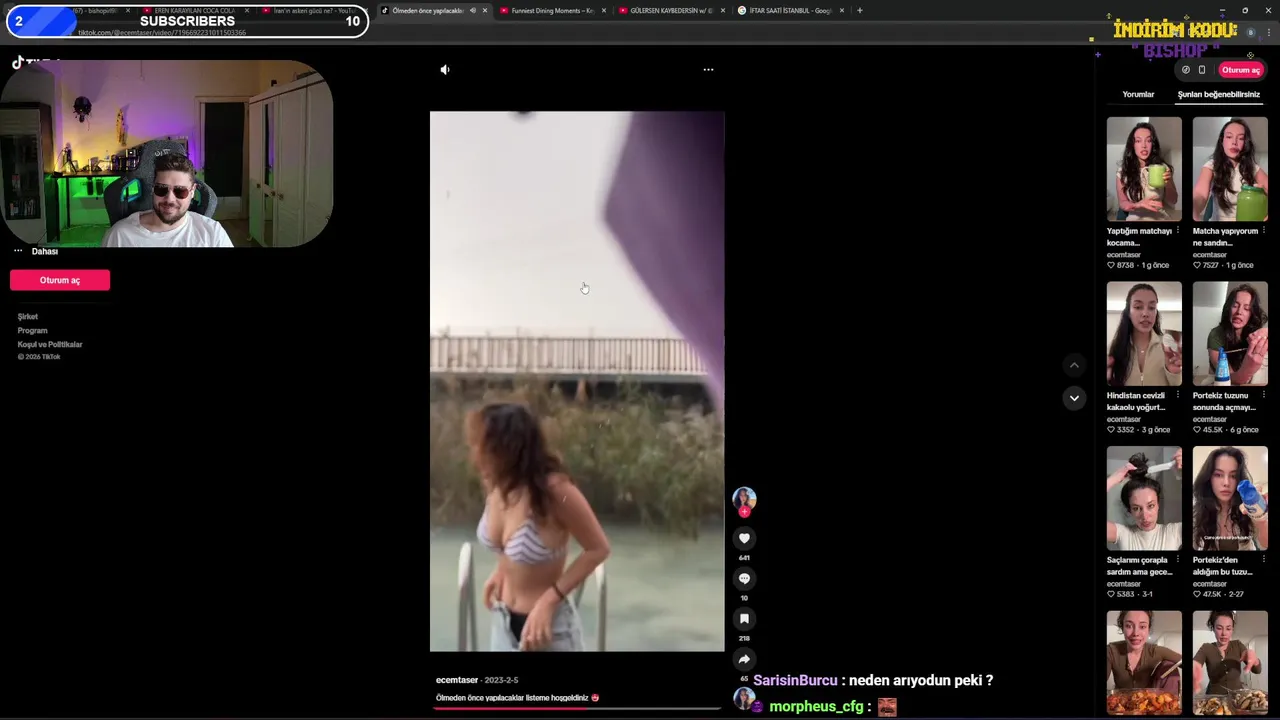Open the Portekiz tuzunu sonunda açmayı thumbnail
Image resolution: width=1280 pixels, height=720 pixels.
pos(1230,333)
